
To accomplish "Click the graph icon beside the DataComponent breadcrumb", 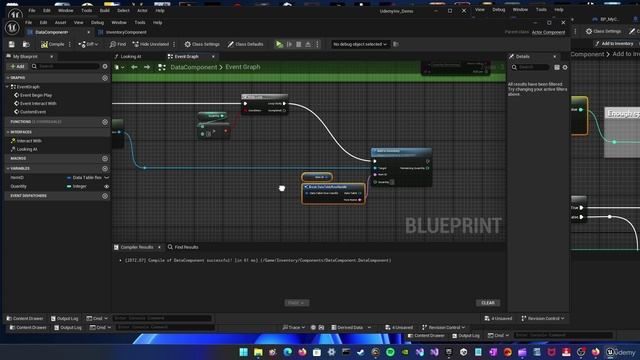I will pos(162,67).
